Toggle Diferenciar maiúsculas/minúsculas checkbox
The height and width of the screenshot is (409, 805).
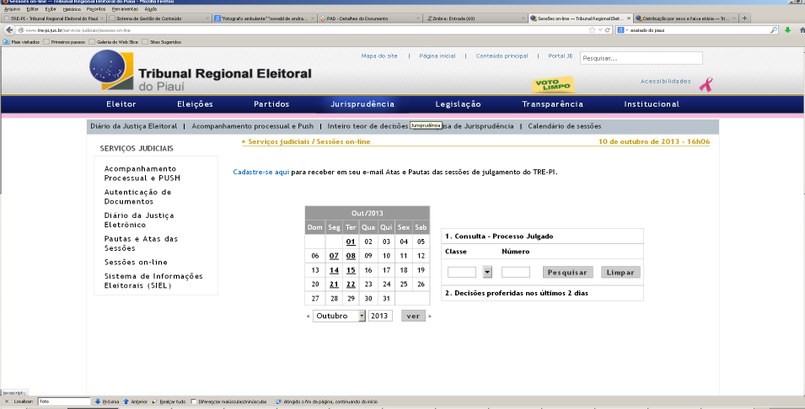click(194, 401)
